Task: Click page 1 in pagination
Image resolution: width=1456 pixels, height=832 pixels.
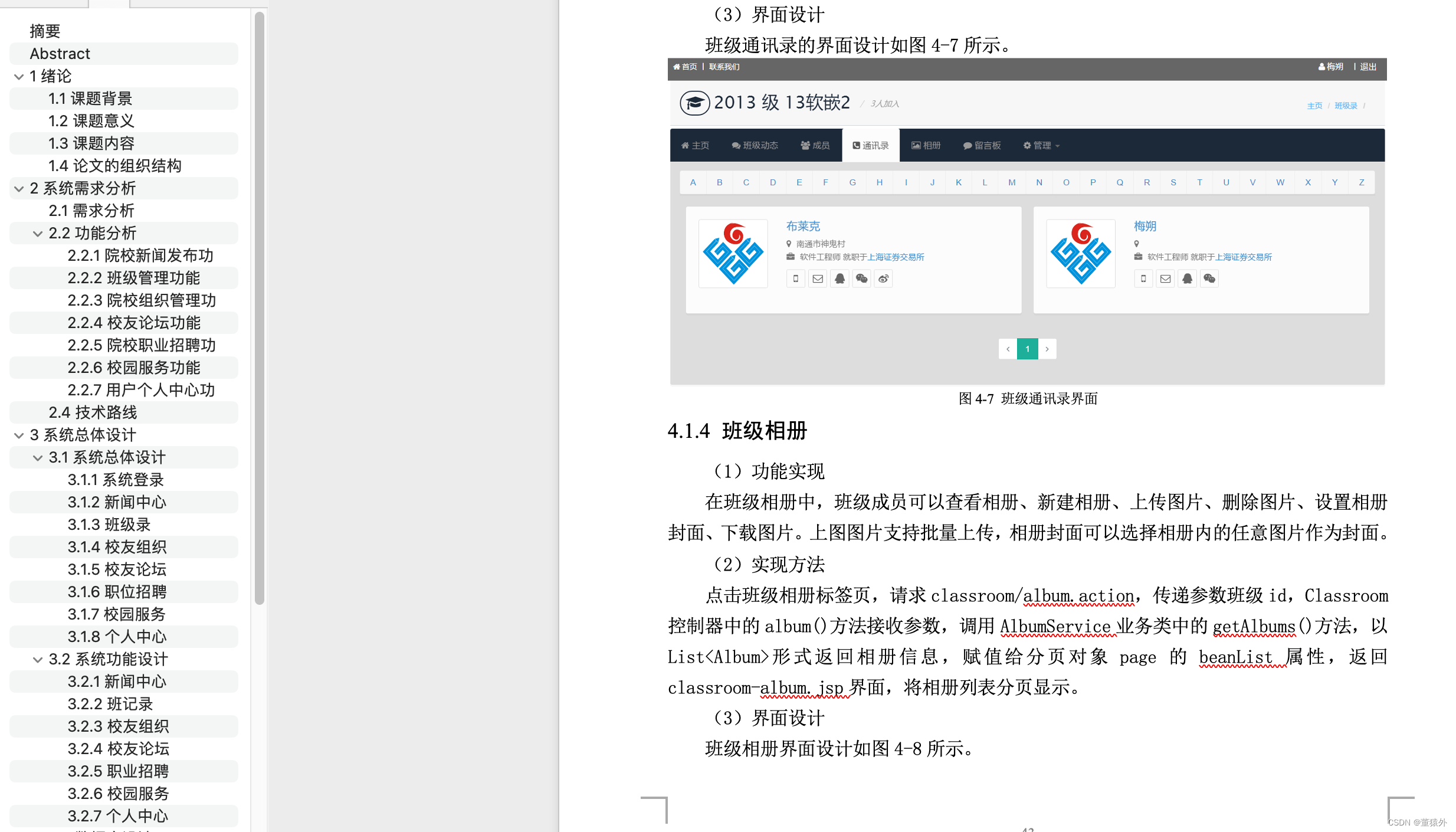Action: pos(1027,349)
